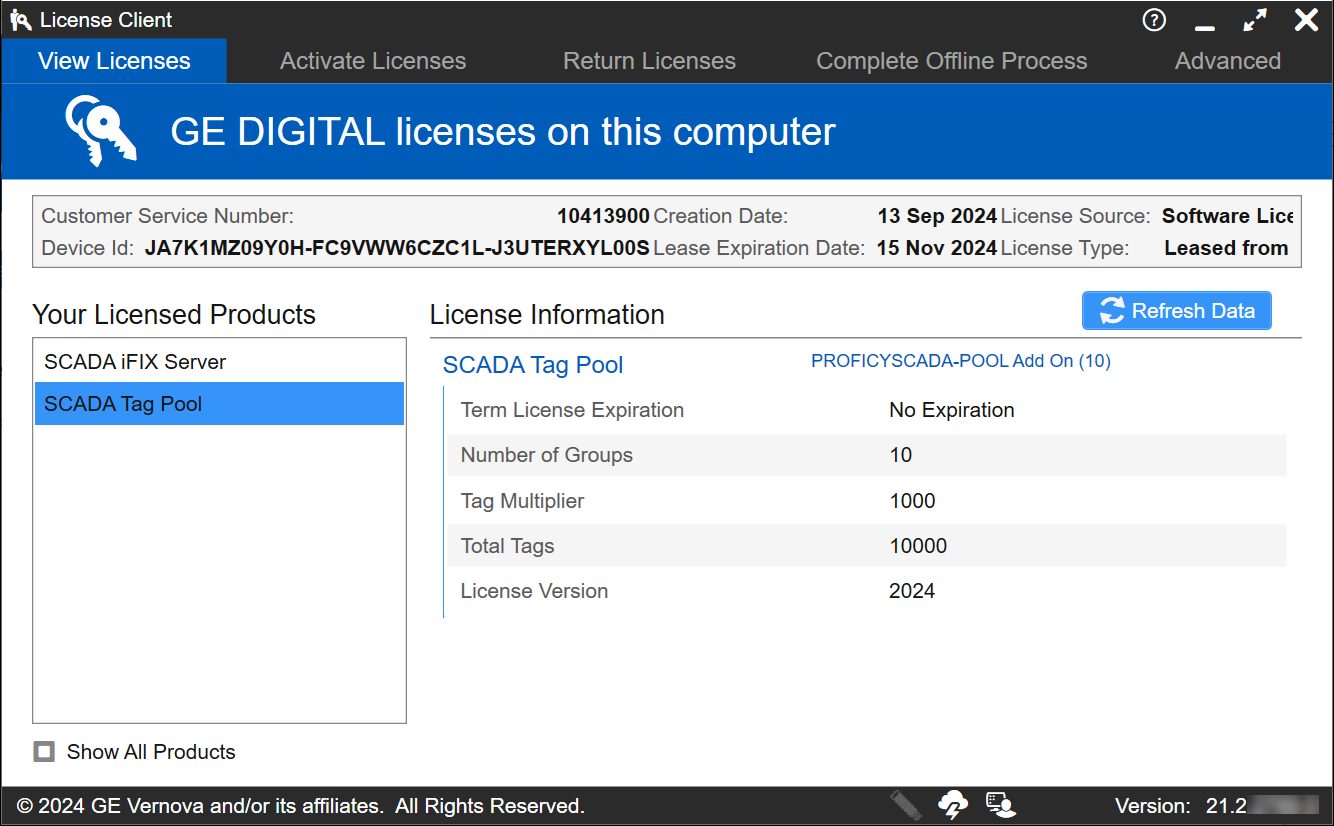Click Customer Service Number value 10413900
This screenshot has width=1334, height=826.
click(x=603, y=216)
